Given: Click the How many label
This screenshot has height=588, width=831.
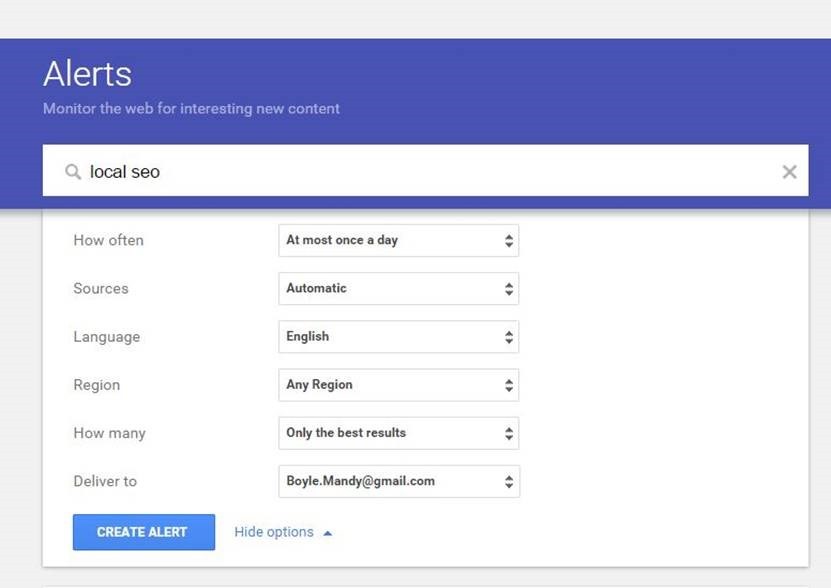Looking at the screenshot, I should click(109, 433).
